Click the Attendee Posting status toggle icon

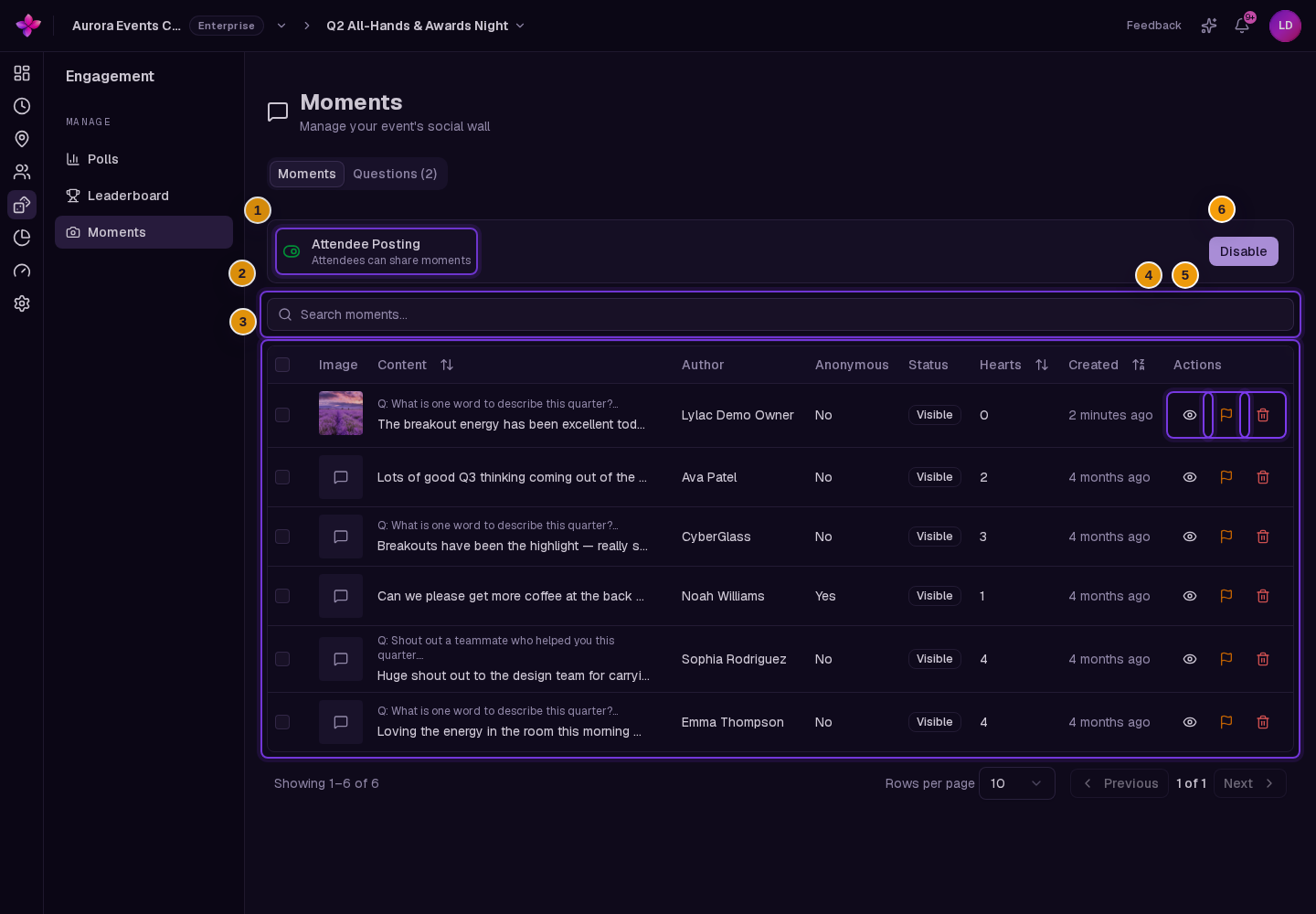click(x=292, y=251)
